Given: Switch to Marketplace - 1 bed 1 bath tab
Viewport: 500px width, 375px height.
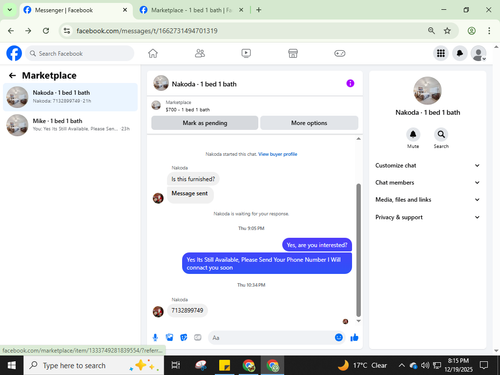Looking at the screenshot, I should (x=191, y=10).
